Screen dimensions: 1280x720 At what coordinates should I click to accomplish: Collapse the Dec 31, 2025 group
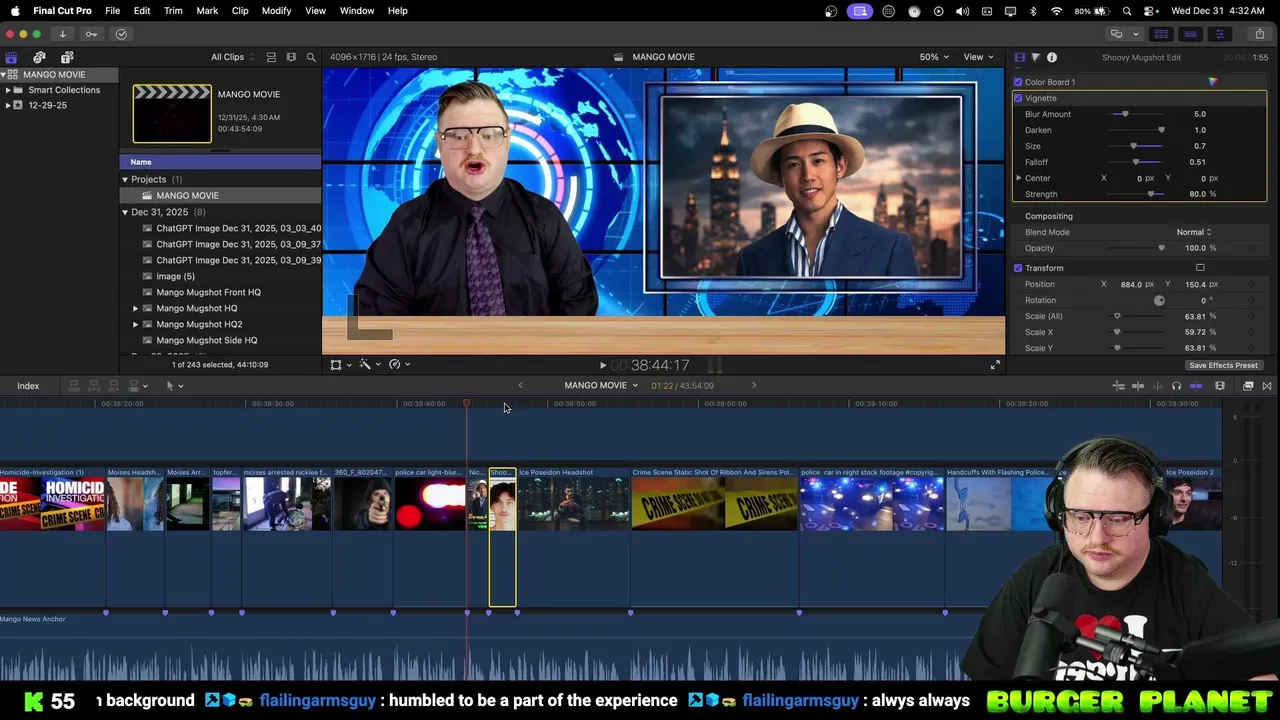[125, 212]
